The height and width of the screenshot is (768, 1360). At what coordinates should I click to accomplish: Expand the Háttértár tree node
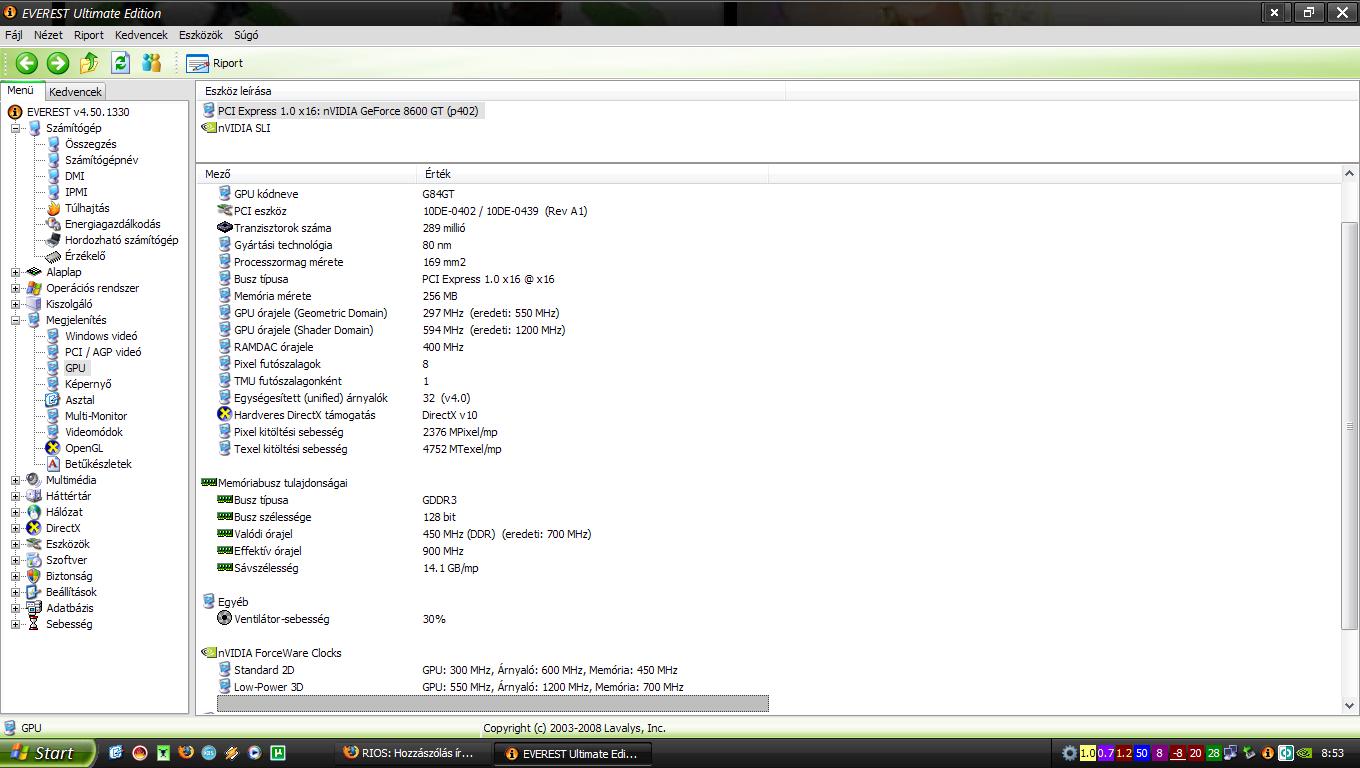[15, 496]
